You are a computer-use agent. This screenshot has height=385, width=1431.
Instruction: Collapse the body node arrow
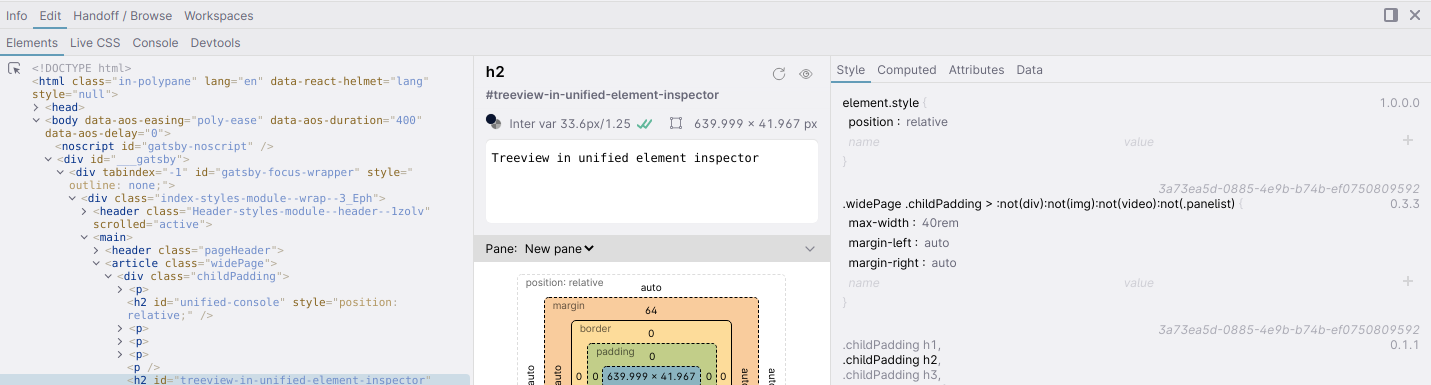(x=36, y=120)
